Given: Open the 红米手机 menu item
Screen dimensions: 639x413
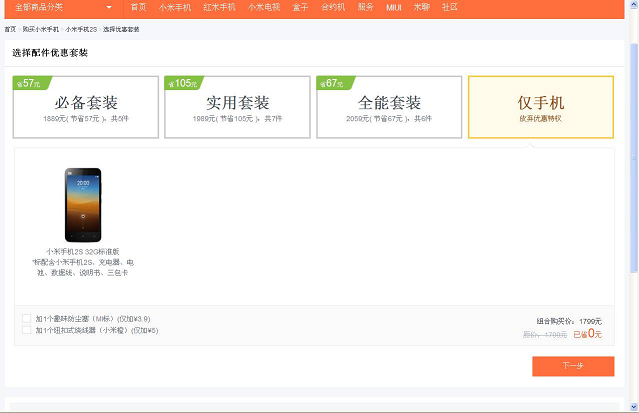Looking at the screenshot, I should (x=219, y=7).
